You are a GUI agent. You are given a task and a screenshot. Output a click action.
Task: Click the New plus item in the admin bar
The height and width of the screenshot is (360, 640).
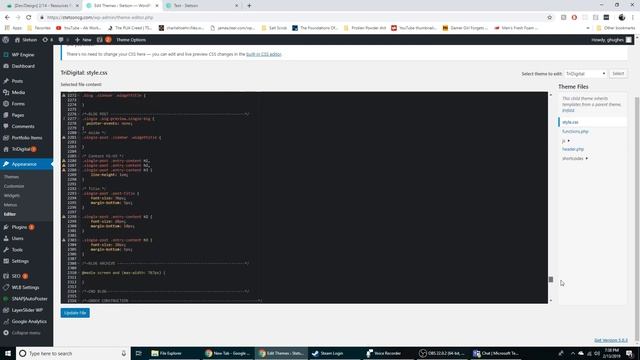[83, 40]
